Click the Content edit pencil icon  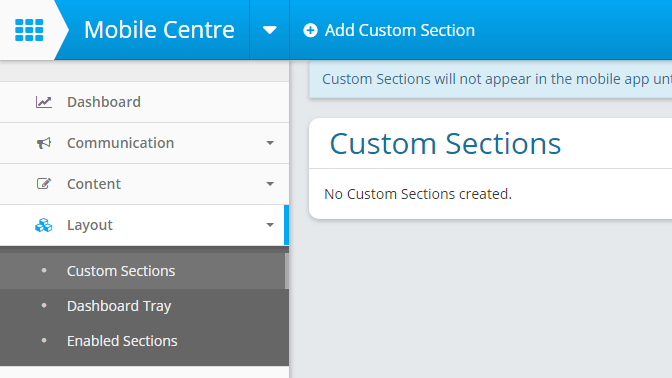(x=44, y=184)
